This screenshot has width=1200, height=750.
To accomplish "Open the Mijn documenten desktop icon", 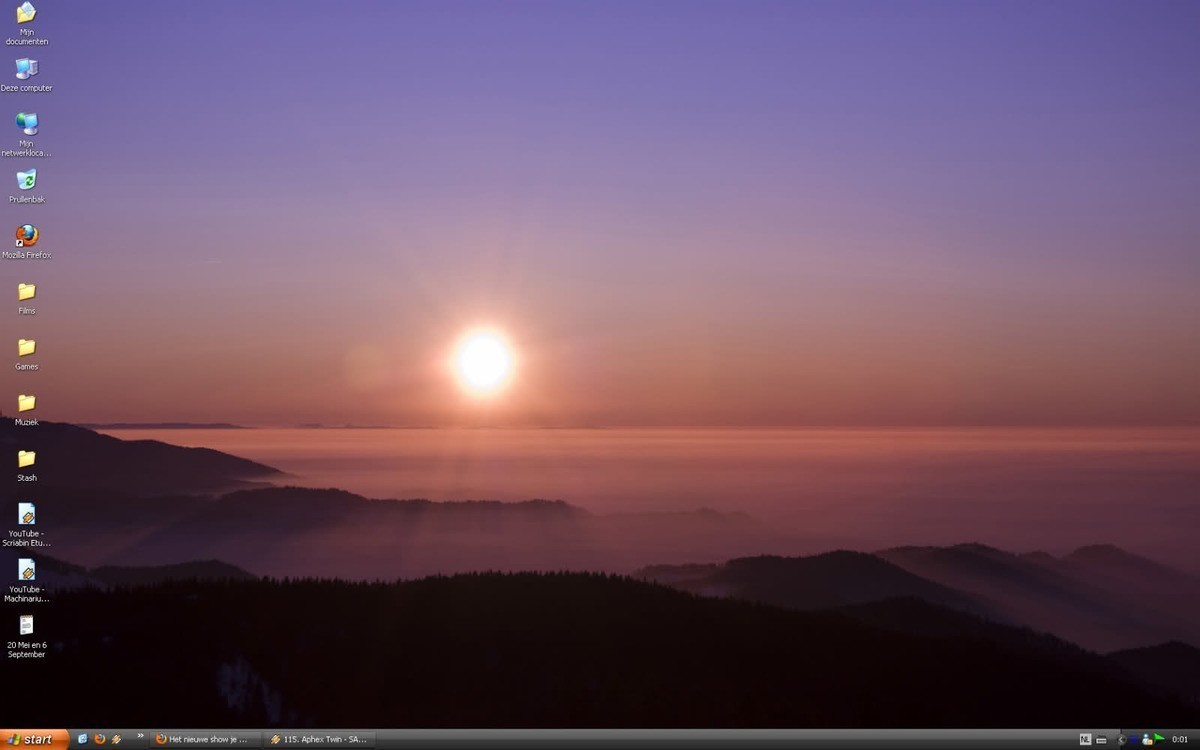I will pyautogui.click(x=26, y=14).
